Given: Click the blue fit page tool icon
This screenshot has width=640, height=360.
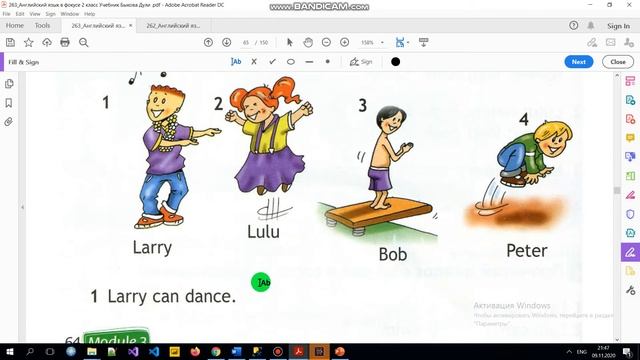Looking at the screenshot, I should pyautogui.click(x=400, y=42).
